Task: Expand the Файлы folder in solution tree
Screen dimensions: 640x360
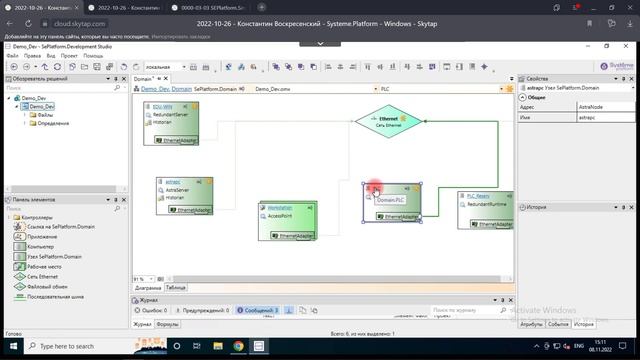Action: [24, 115]
